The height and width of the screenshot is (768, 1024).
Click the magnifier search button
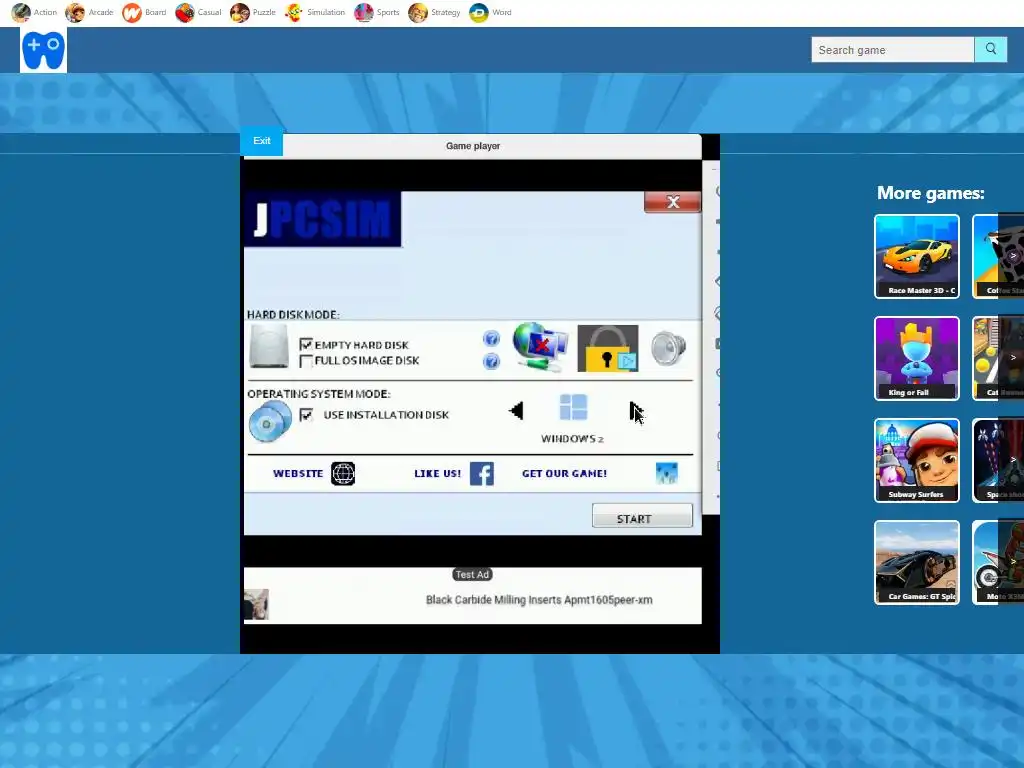991,50
